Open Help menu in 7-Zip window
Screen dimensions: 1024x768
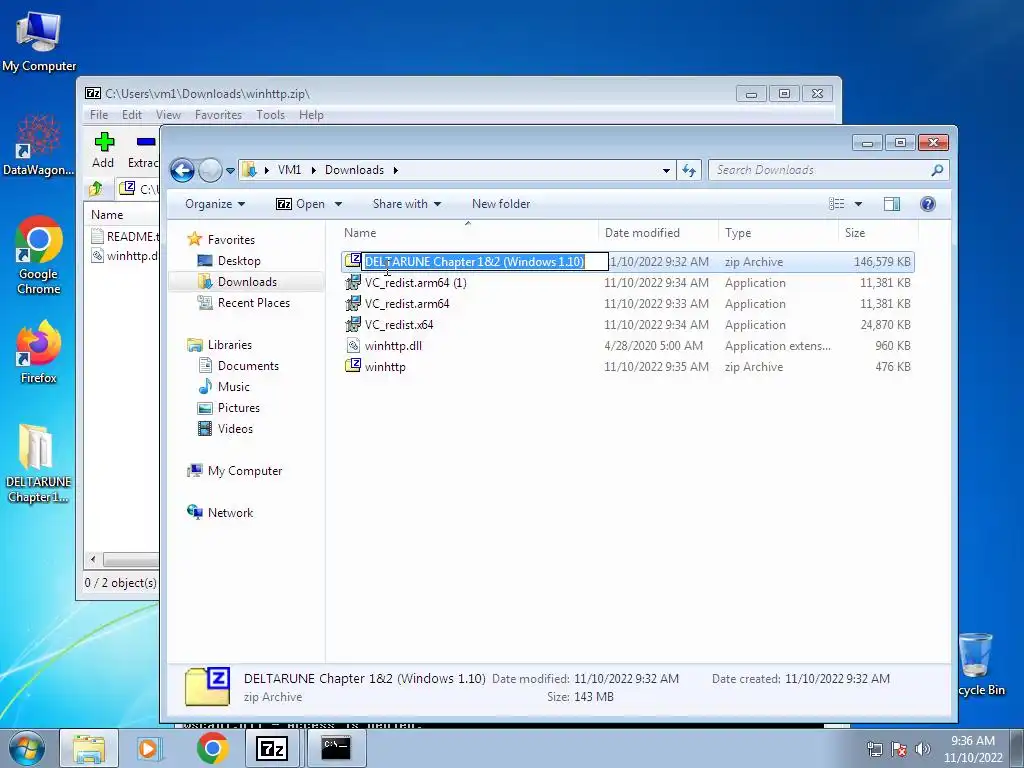[311, 115]
